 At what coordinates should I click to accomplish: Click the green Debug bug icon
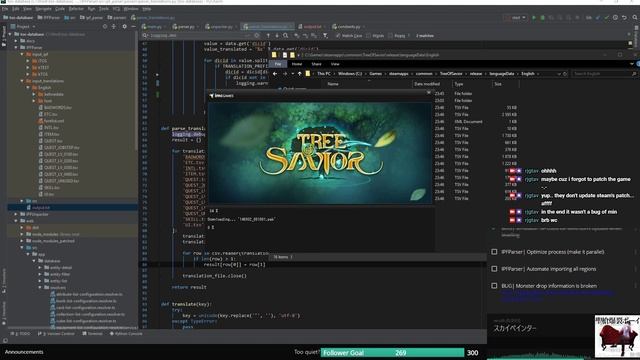(542, 18)
